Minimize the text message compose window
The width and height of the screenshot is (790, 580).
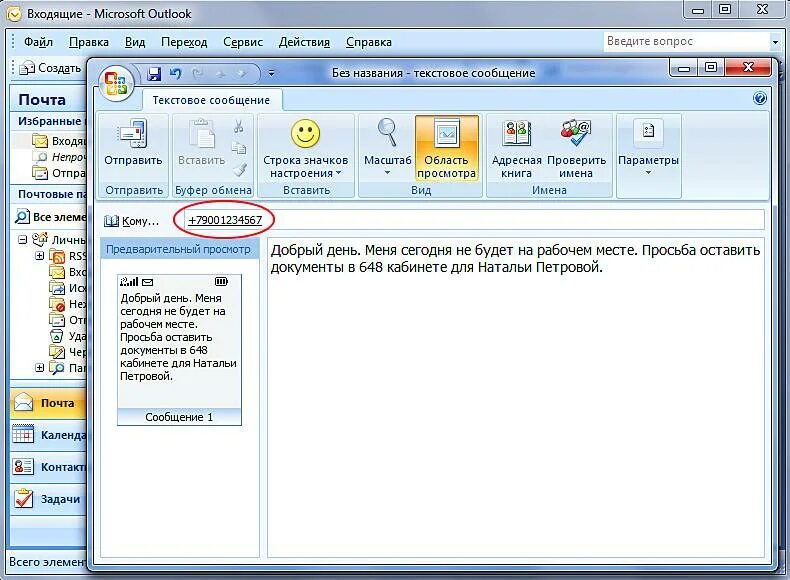pyautogui.click(x=684, y=68)
